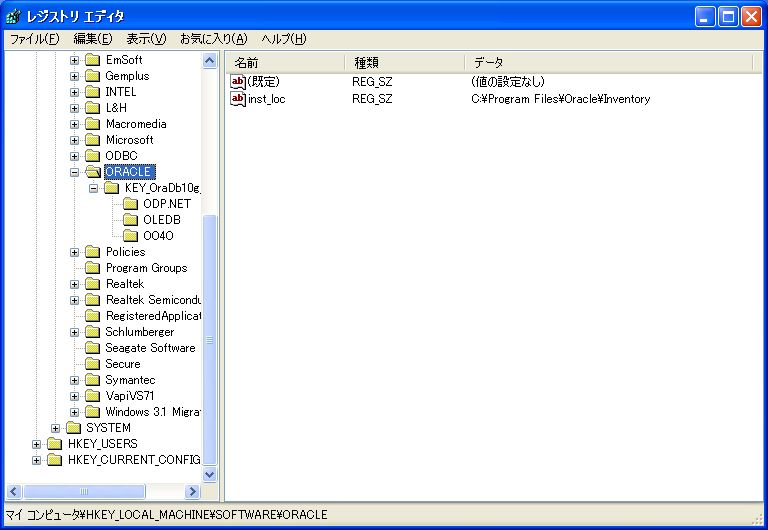Click the KEY_OraDb10g folder icon
This screenshot has height=530, width=768.
[x=112, y=188]
